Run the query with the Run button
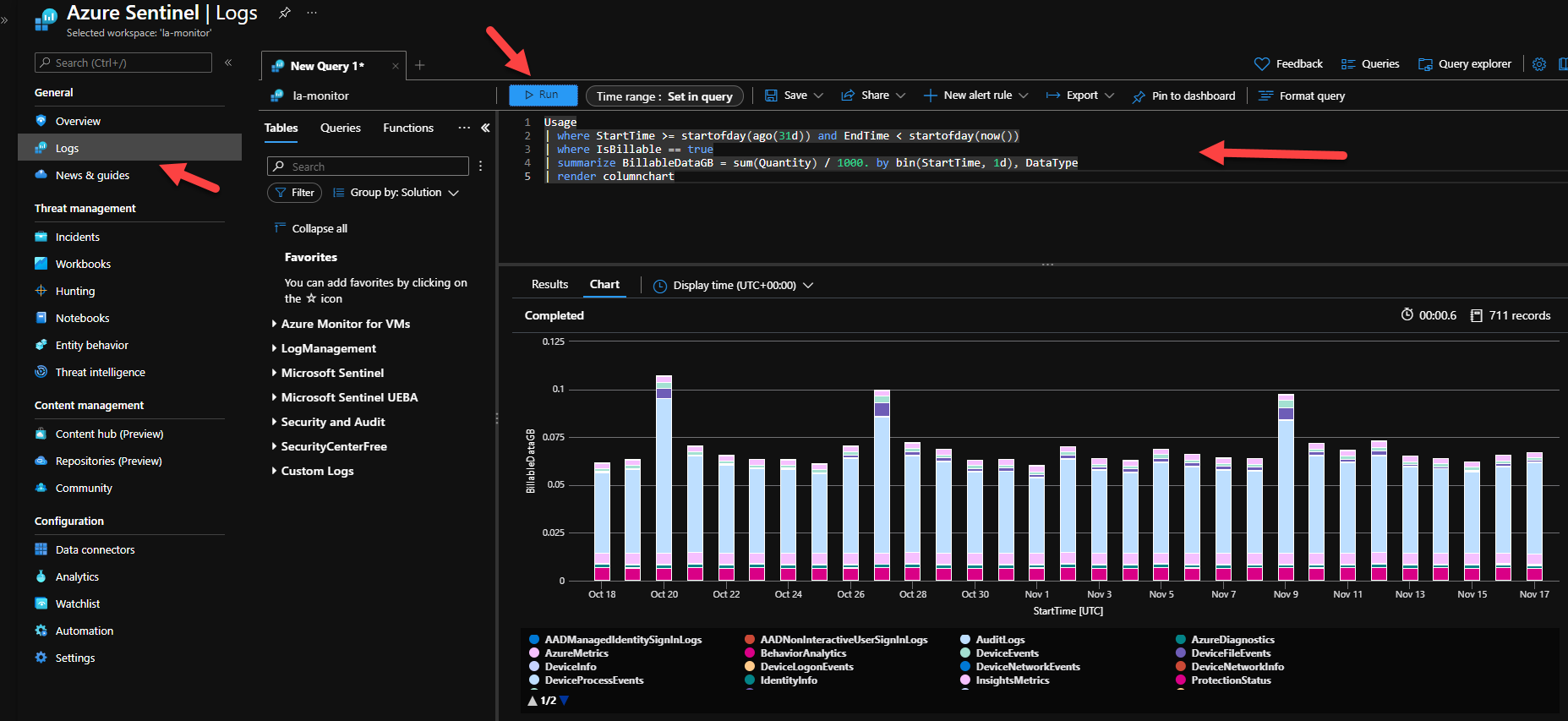This screenshot has height=721, width=1568. [543, 96]
